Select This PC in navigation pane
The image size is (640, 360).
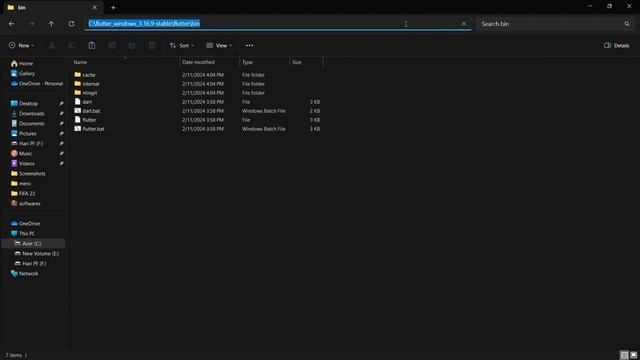click(x=27, y=233)
